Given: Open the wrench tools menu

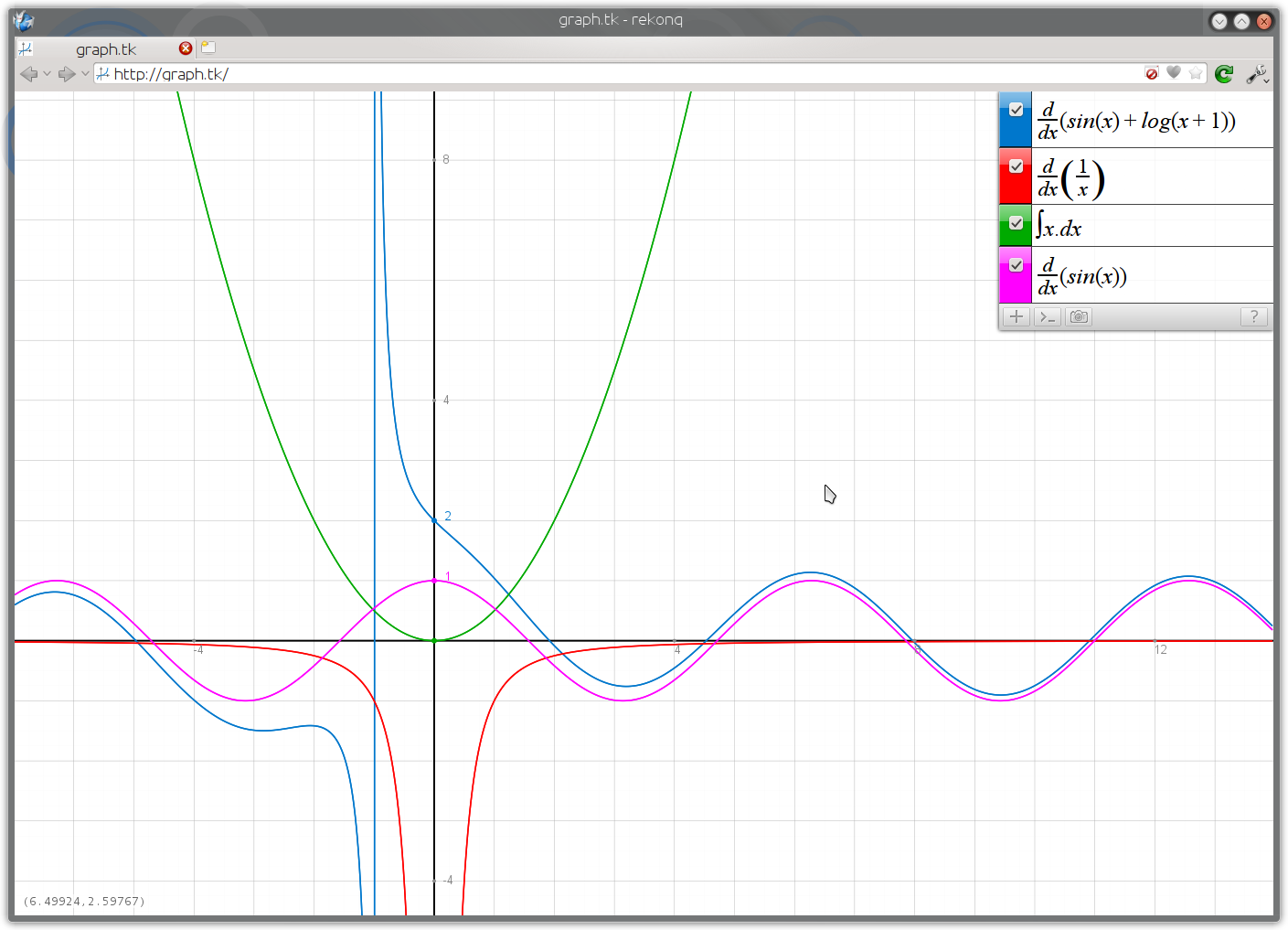Looking at the screenshot, I should pos(1257,74).
